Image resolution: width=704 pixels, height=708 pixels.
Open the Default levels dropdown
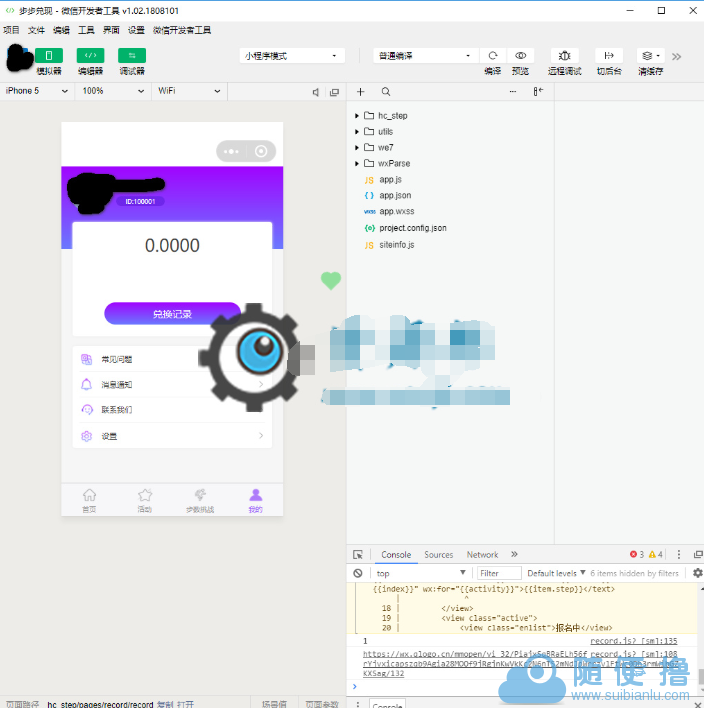(556, 573)
